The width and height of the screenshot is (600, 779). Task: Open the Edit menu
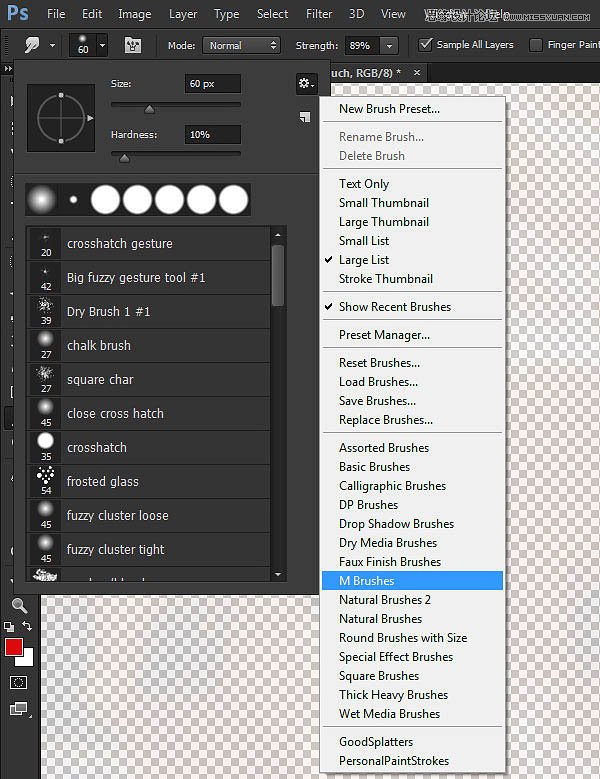tap(92, 14)
